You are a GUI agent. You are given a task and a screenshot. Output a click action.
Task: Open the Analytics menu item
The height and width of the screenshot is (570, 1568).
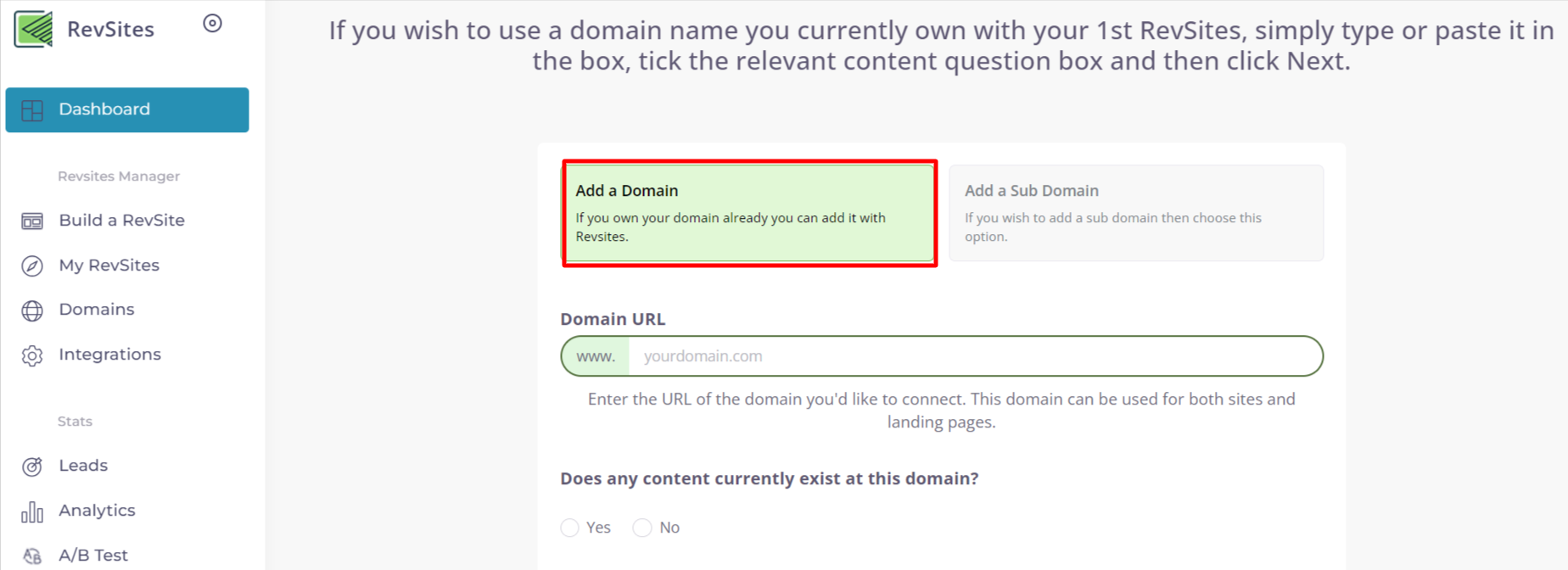tap(97, 511)
